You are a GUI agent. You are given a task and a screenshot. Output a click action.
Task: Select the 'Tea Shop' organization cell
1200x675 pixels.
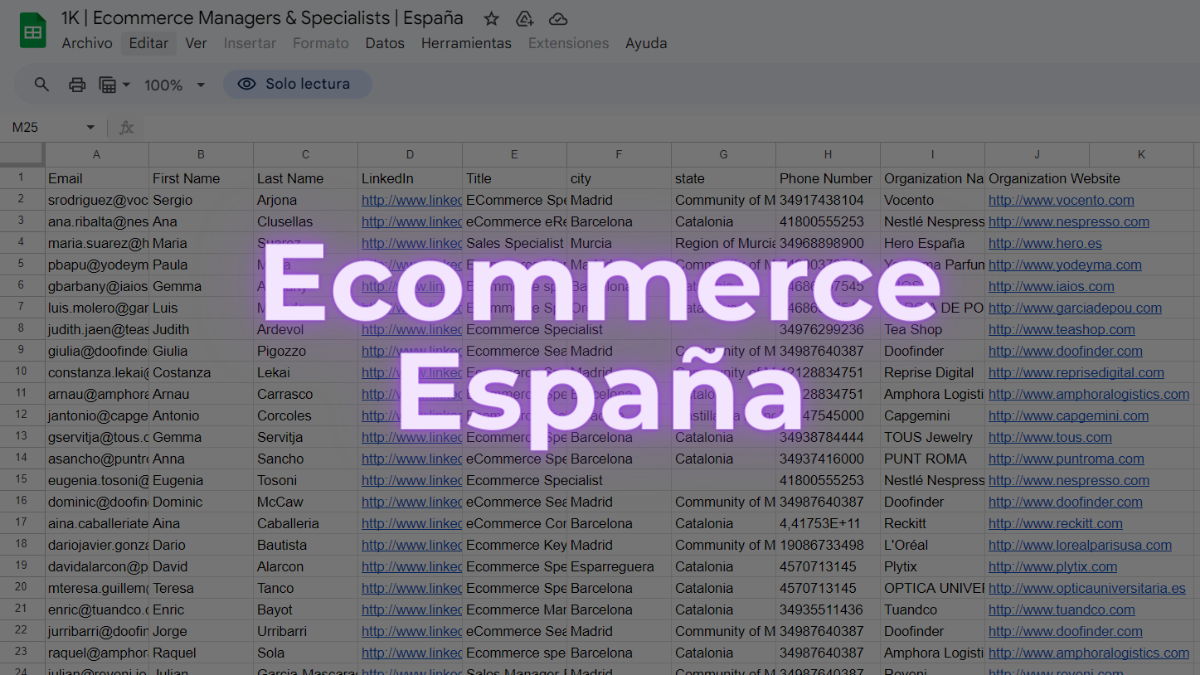click(x=932, y=329)
